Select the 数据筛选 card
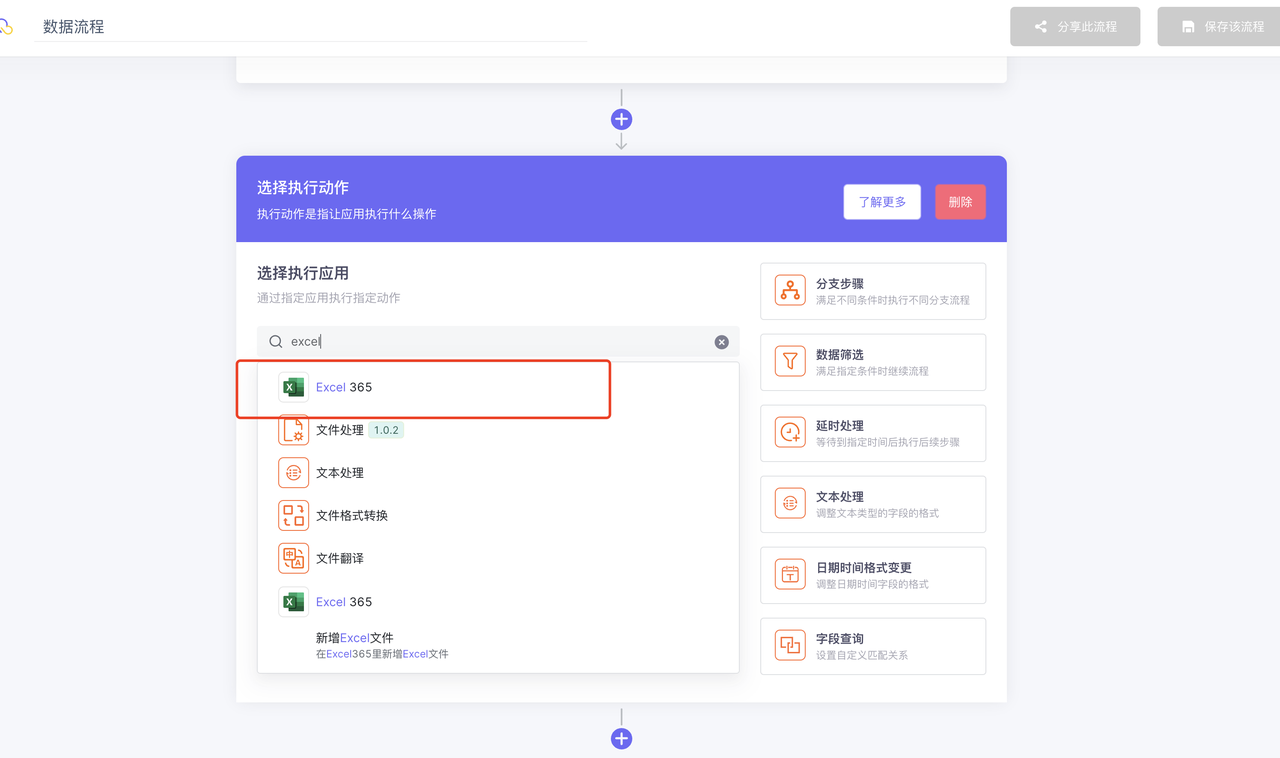Image resolution: width=1280 pixels, height=758 pixels. [x=873, y=362]
